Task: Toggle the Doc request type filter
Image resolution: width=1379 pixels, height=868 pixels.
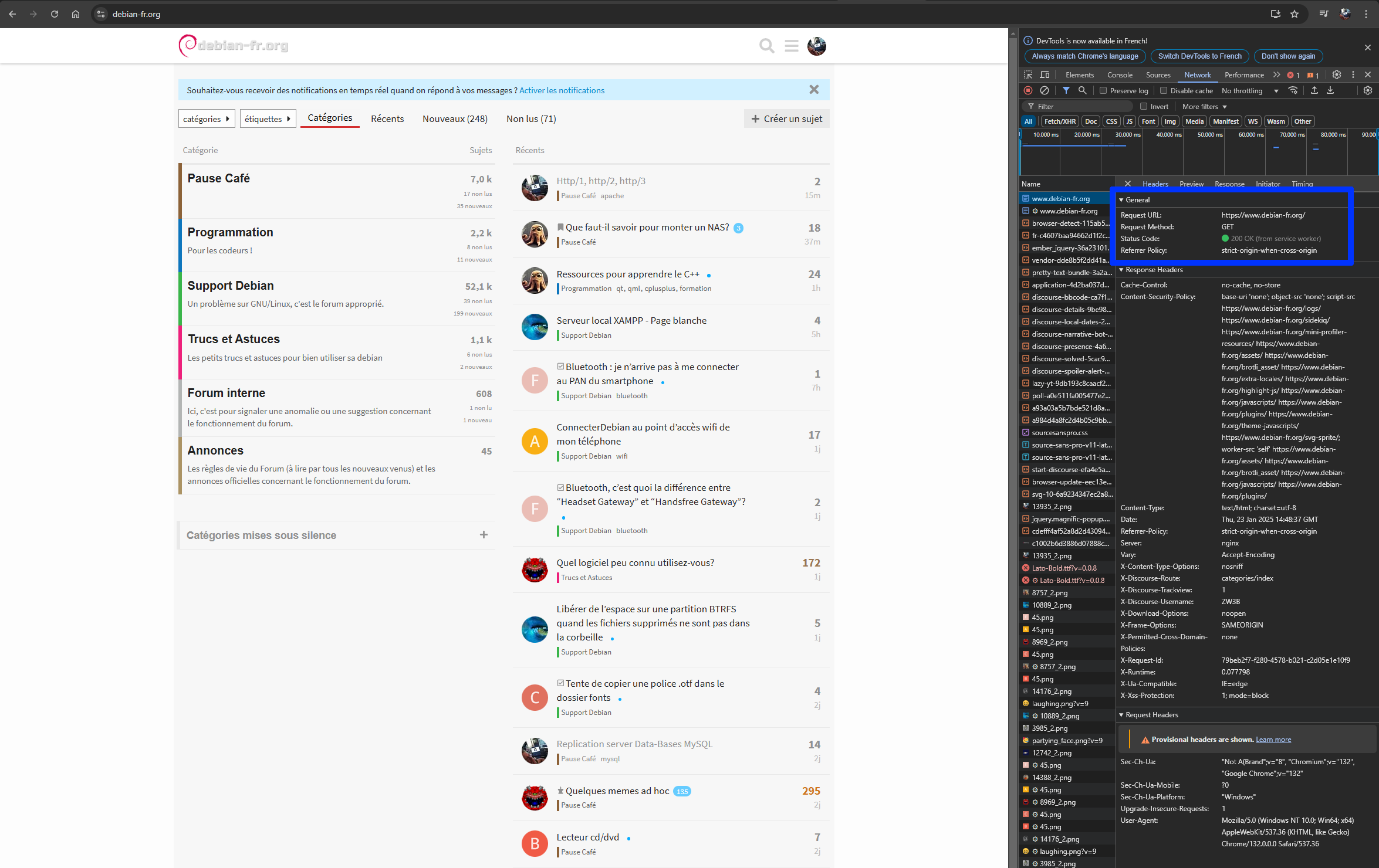Action: (x=1091, y=121)
